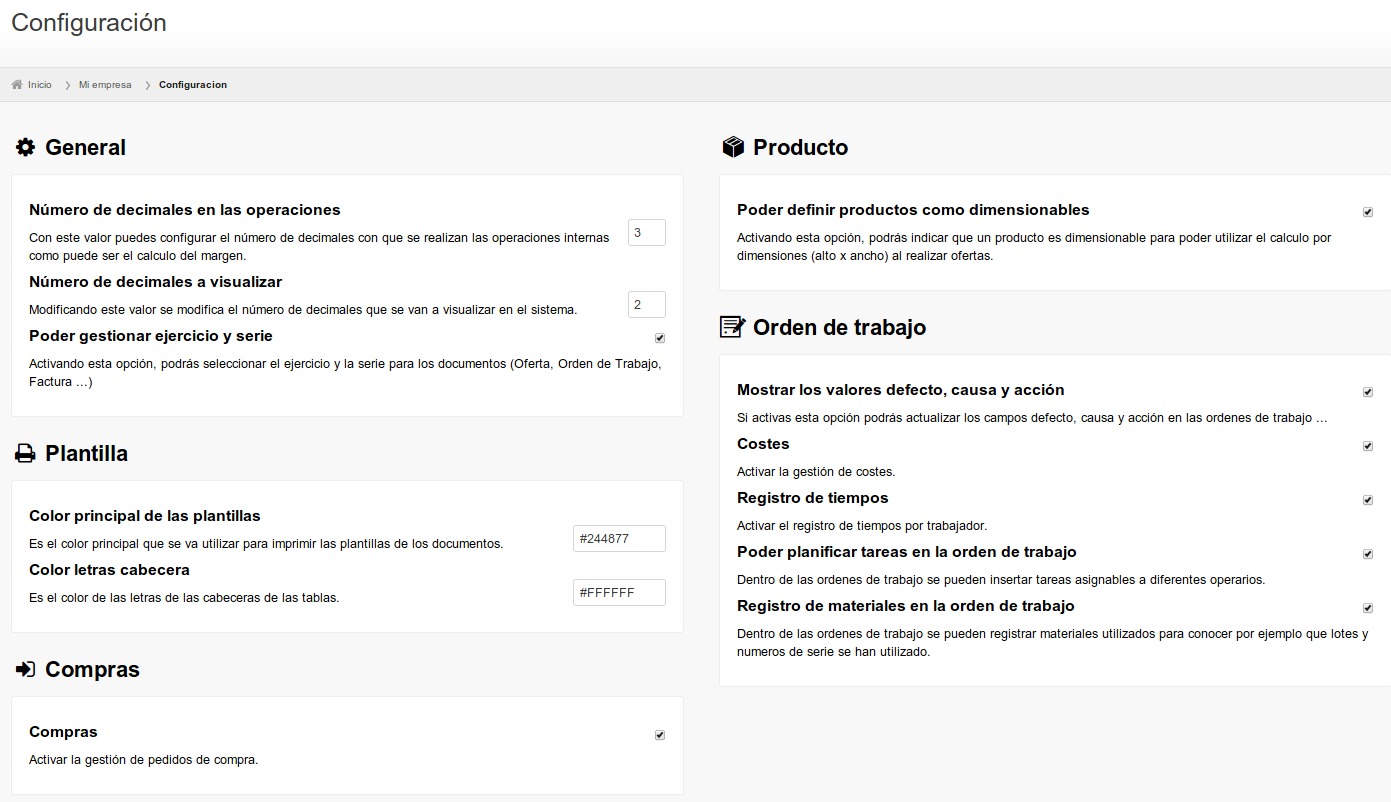Toggle Registro de materiales checkbox
Screen dimensions: 1391x802
1368,608
